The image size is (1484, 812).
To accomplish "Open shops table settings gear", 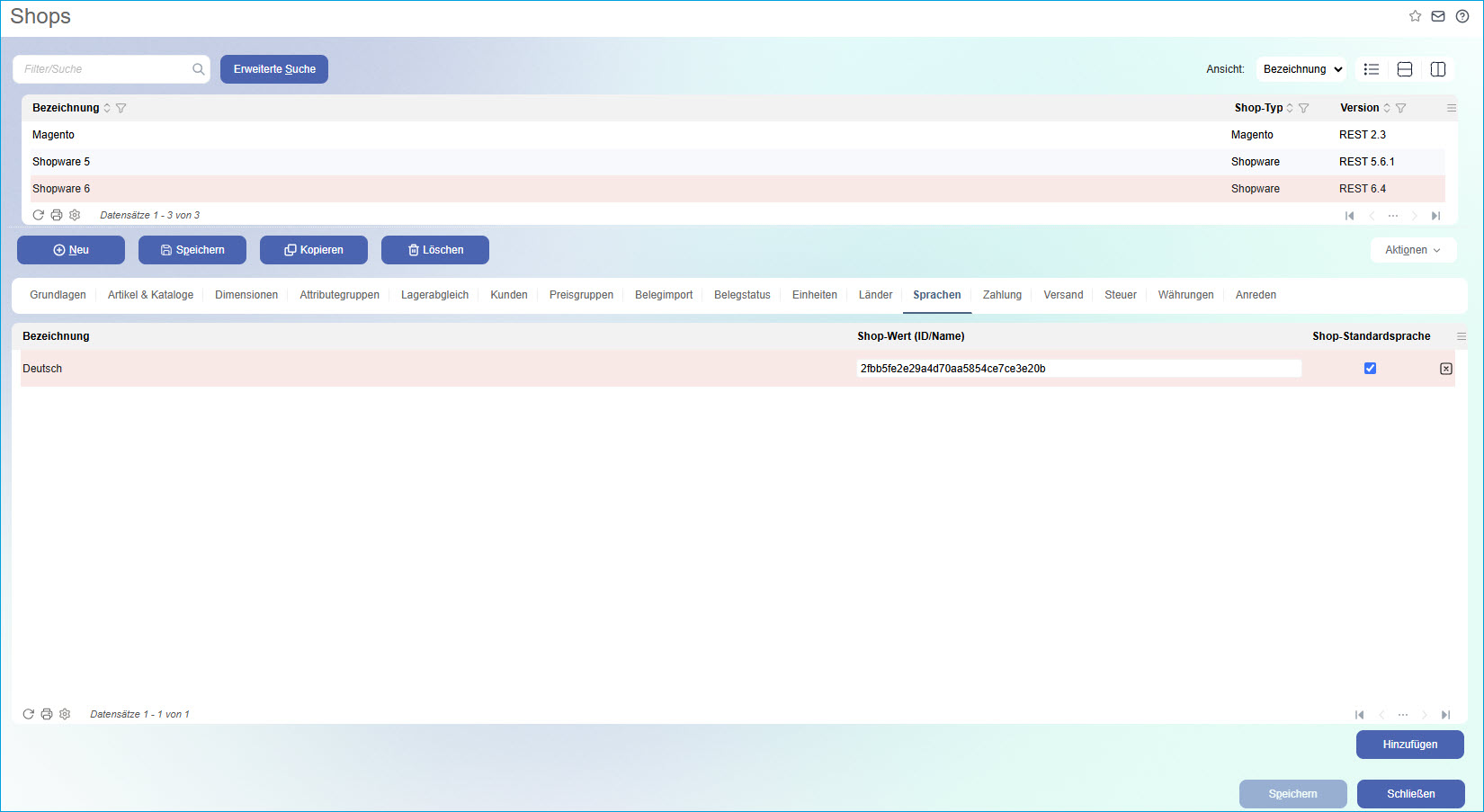I will (x=75, y=215).
